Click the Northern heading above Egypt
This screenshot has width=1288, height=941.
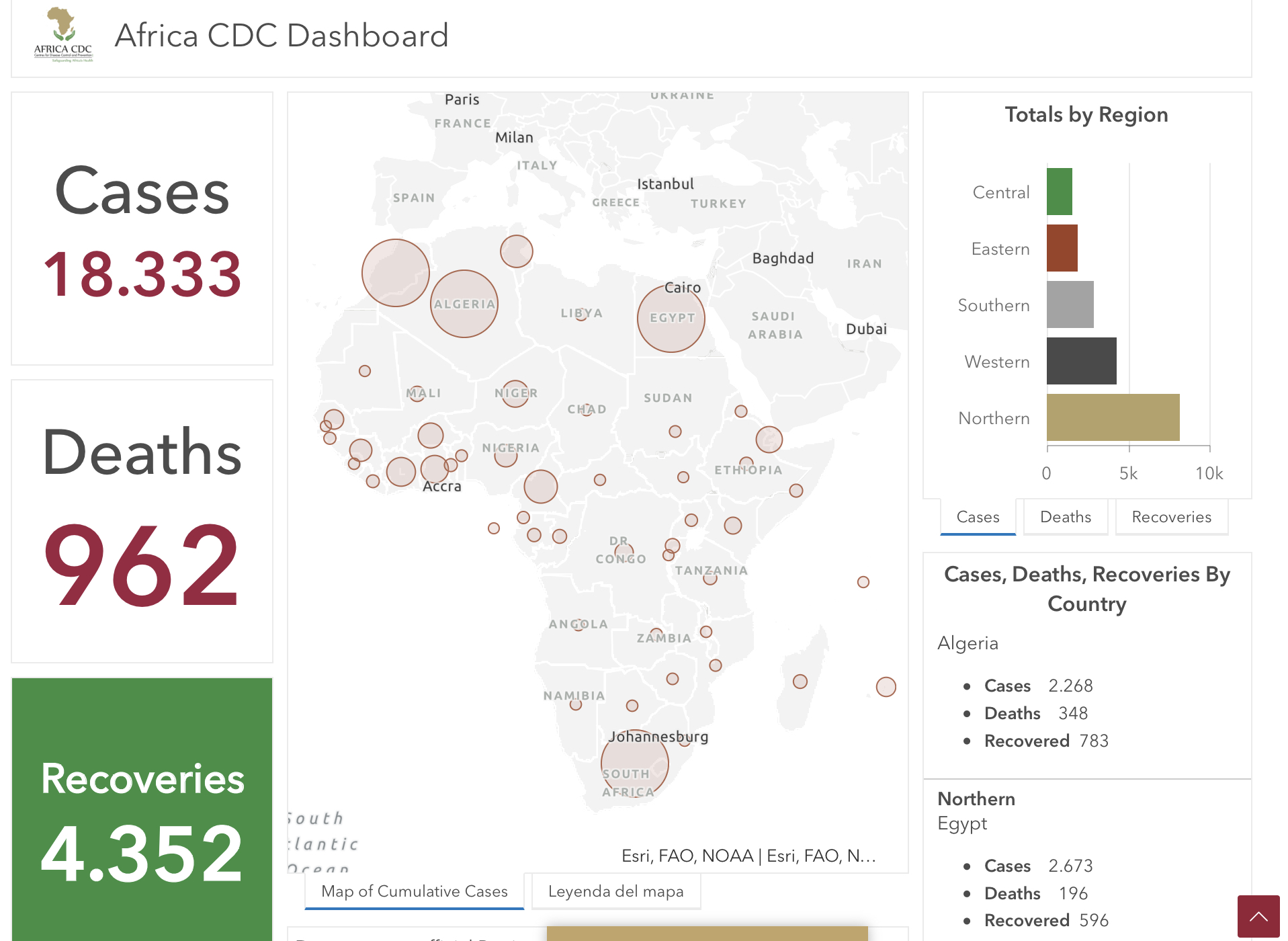point(976,799)
